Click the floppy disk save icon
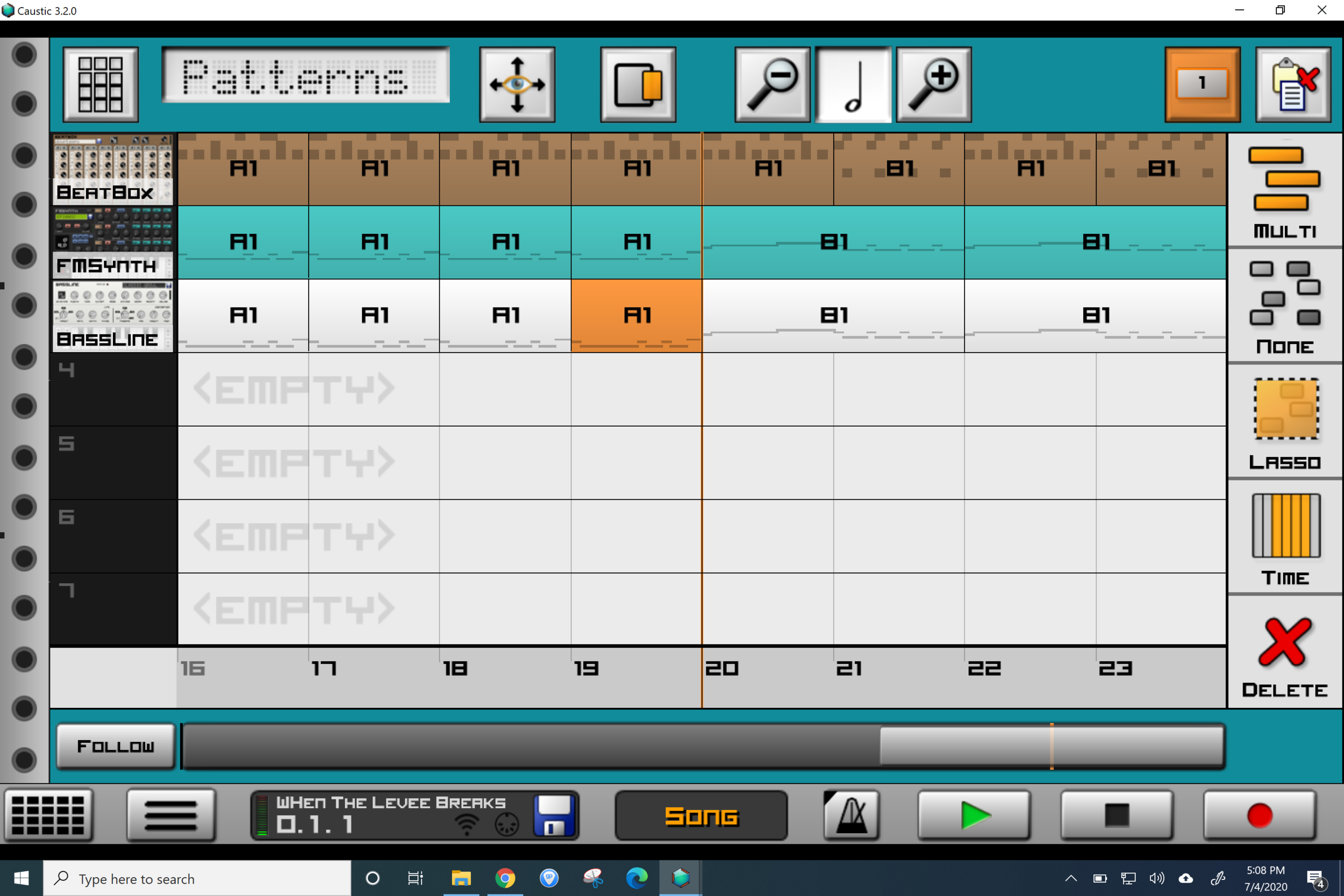This screenshot has width=1344, height=896. point(553,815)
